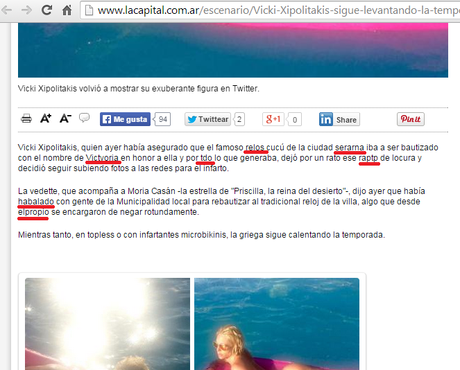Image resolution: width=460 pixels, height=370 pixels.
Task: Click the underlined word 'raptp'
Action: tap(368, 158)
